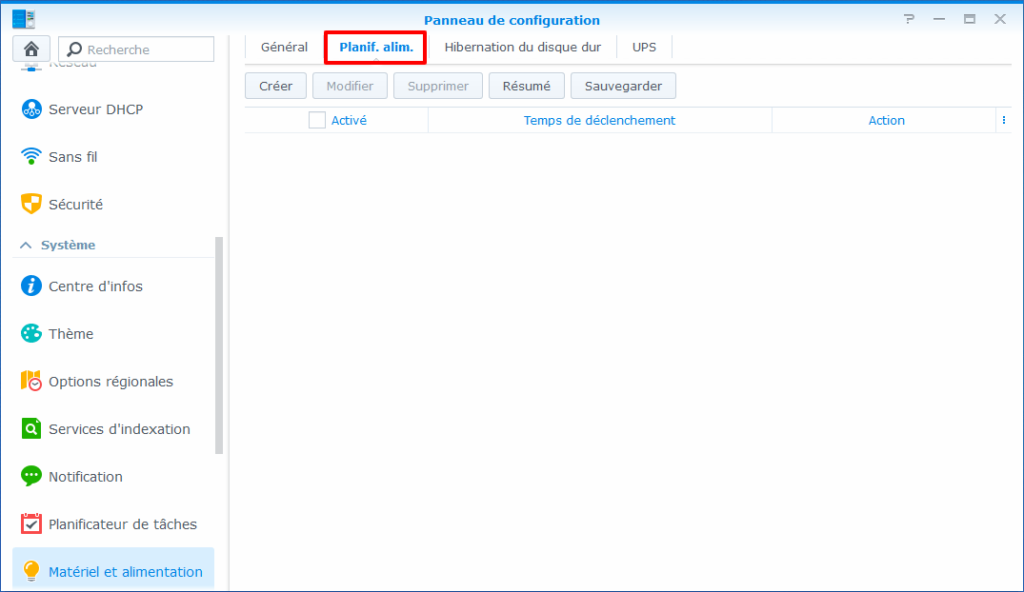Switch to the Général tab
The height and width of the screenshot is (592, 1024).
click(x=284, y=47)
